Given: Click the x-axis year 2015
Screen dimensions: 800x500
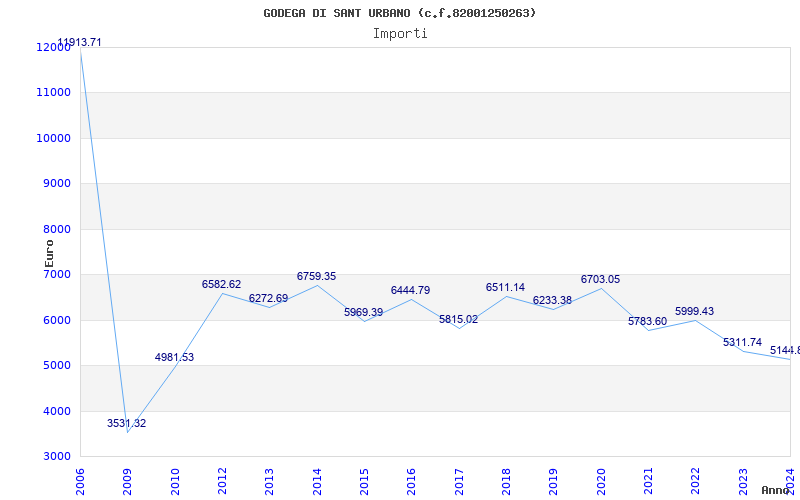Looking at the screenshot, I should click(364, 482).
